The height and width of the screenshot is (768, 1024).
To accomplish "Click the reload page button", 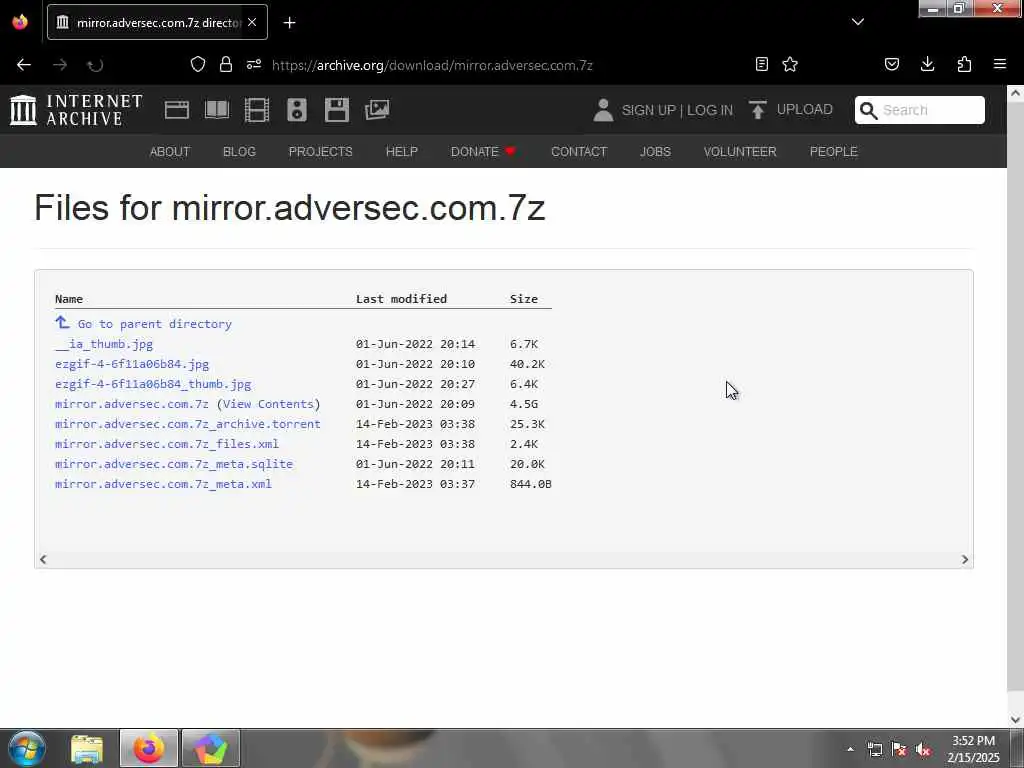I will [95, 65].
